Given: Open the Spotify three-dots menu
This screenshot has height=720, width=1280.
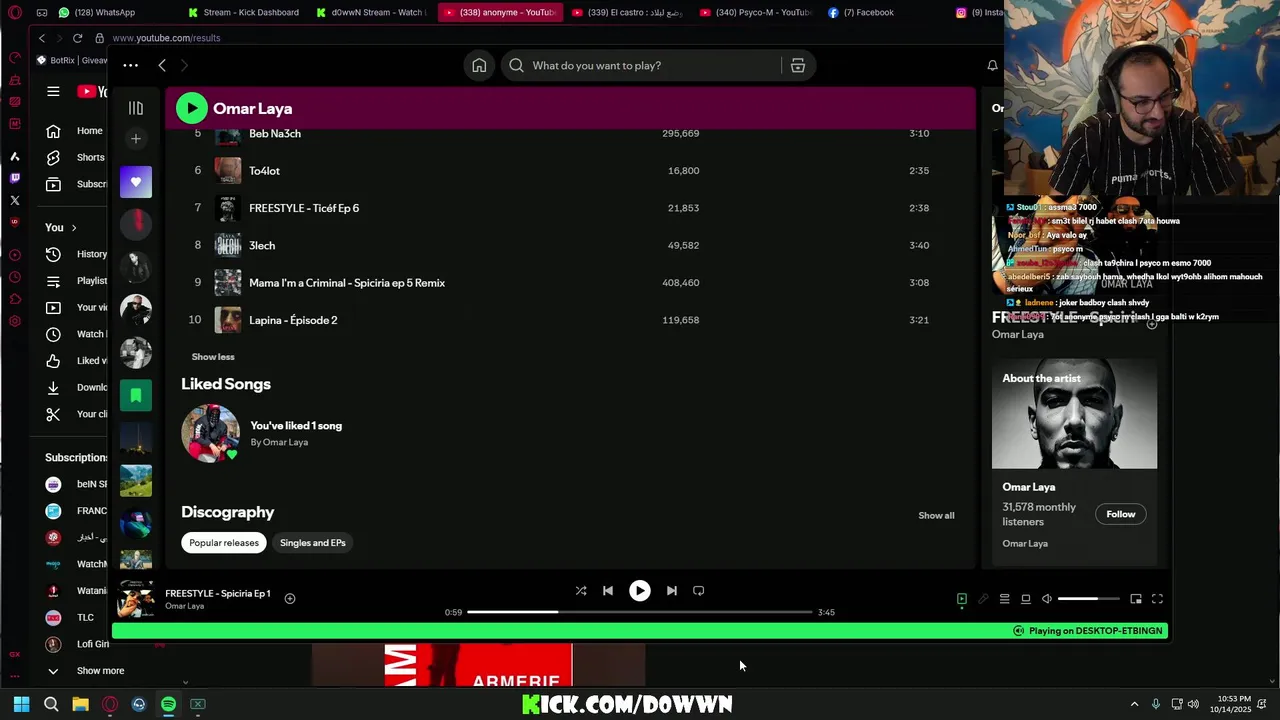Looking at the screenshot, I should tap(130, 66).
